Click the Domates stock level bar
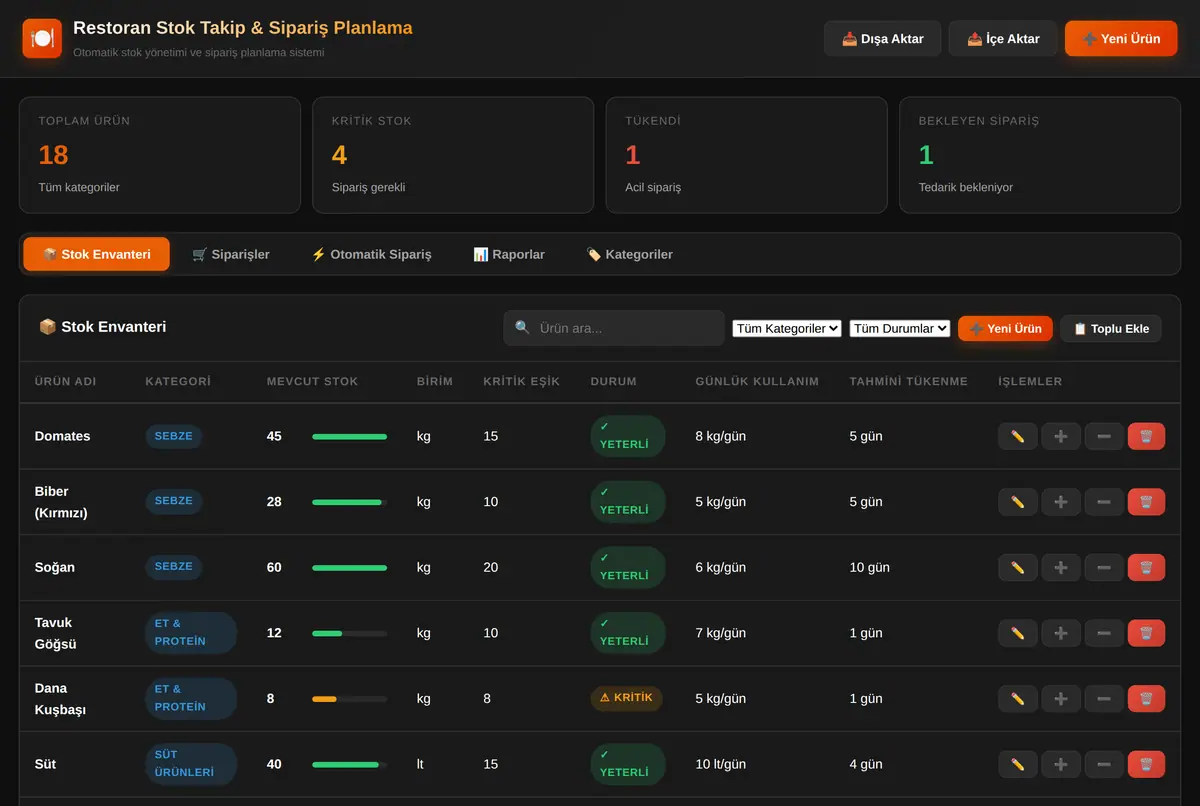The height and width of the screenshot is (806, 1200). pyautogui.click(x=349, y=436)
